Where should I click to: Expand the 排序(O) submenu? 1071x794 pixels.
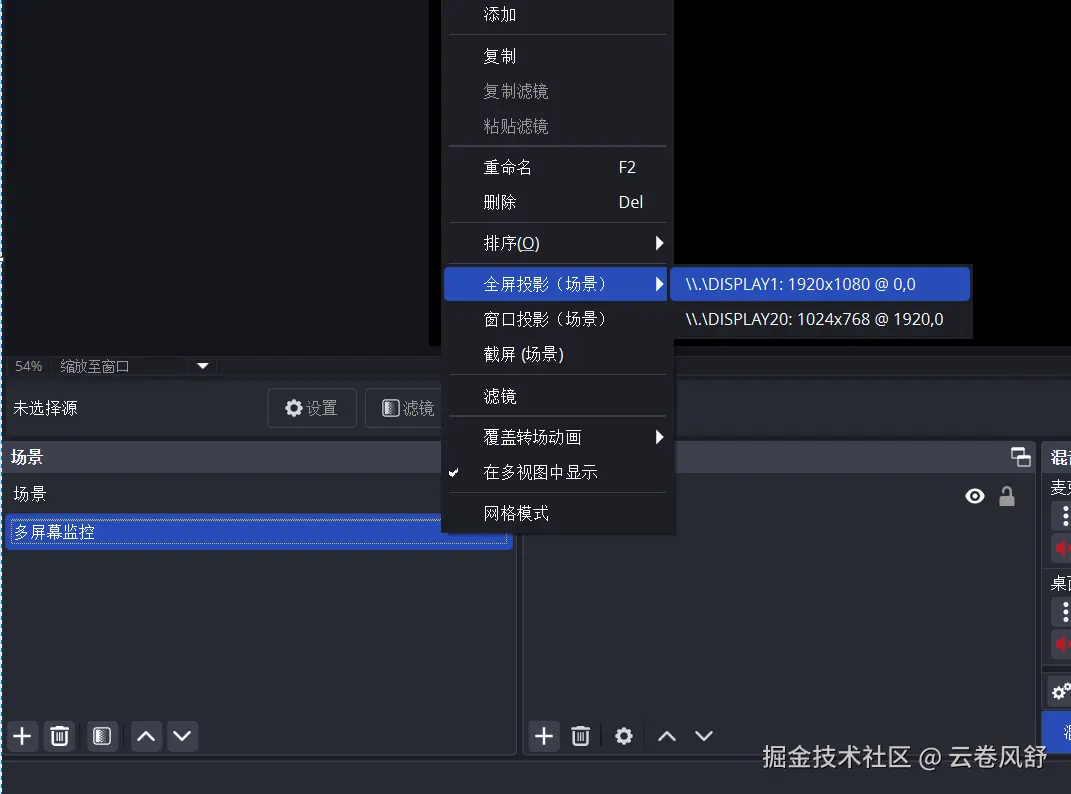point(557,243)
